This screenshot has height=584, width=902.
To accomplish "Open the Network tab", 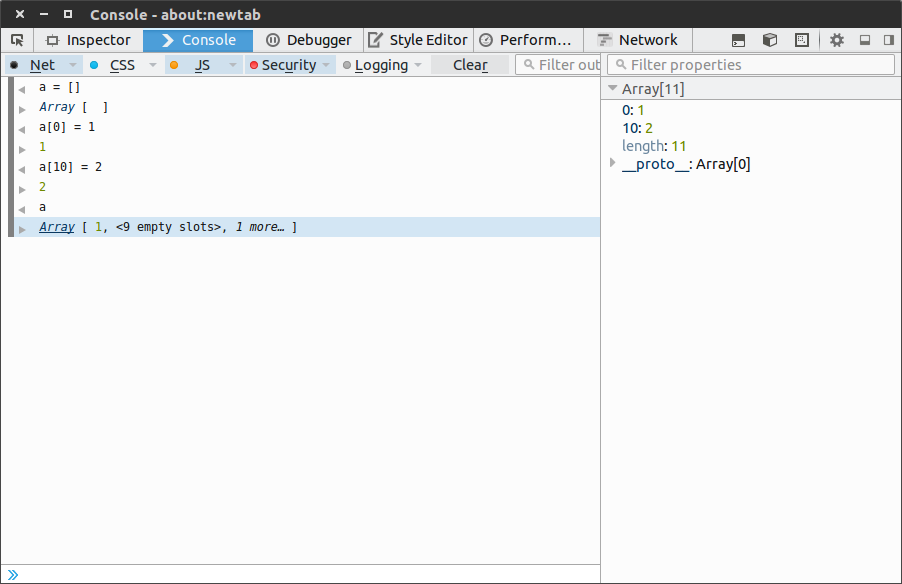I will 638,40.
